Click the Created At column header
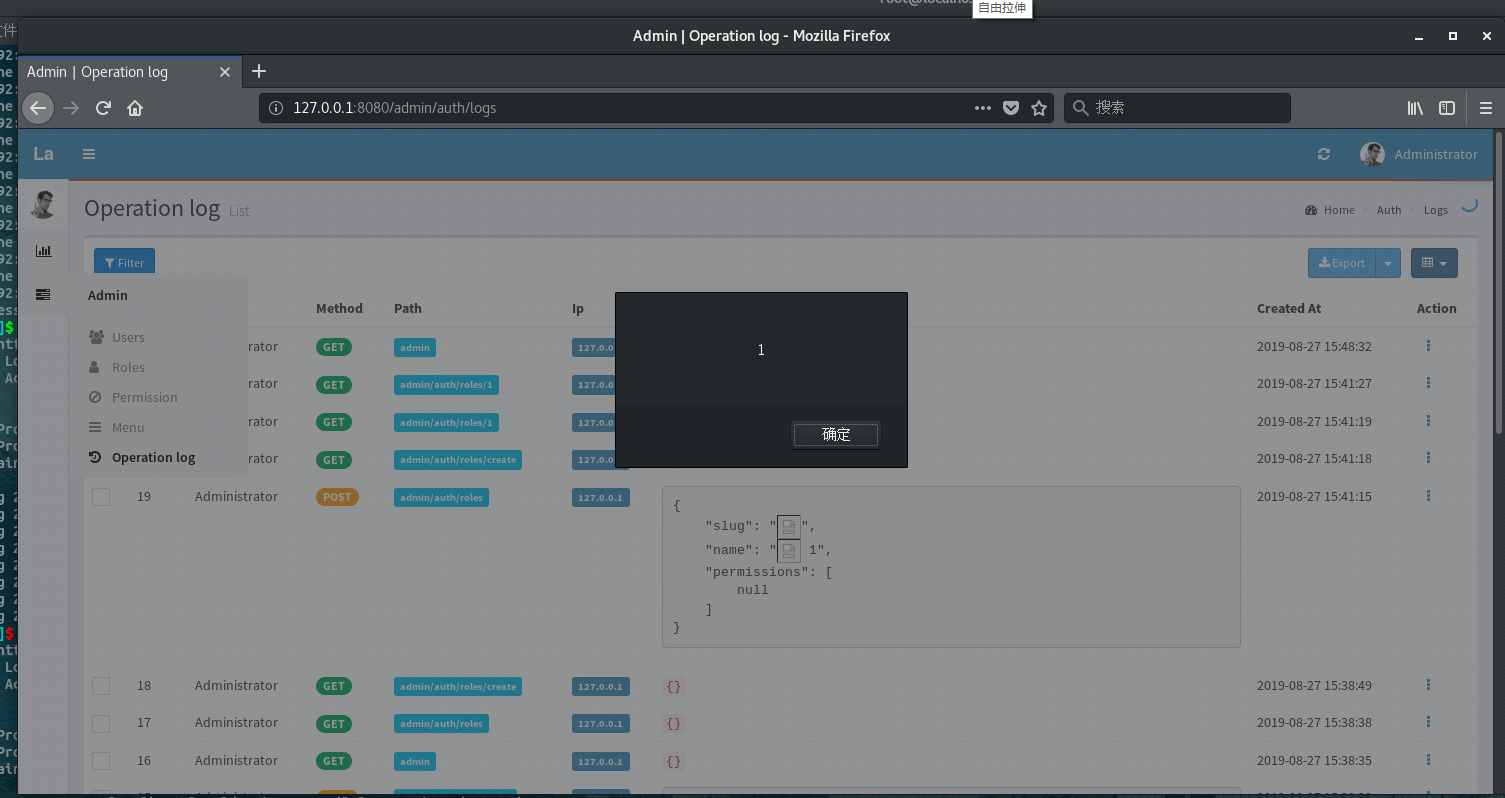This screenshot has height=798, width=1505. click(x=1289, y=308)
